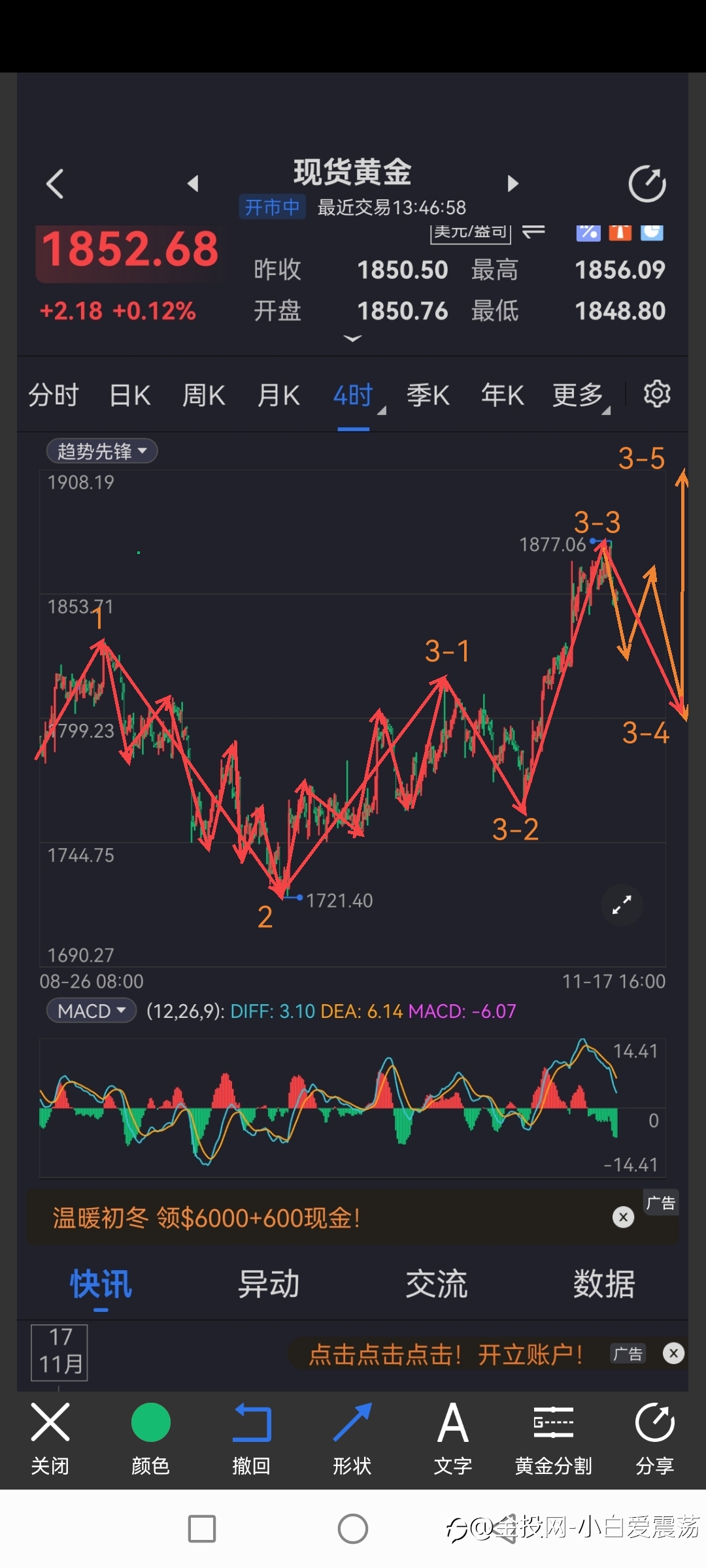
Task: Open chart settings gear icon
Action: (657, 394)
